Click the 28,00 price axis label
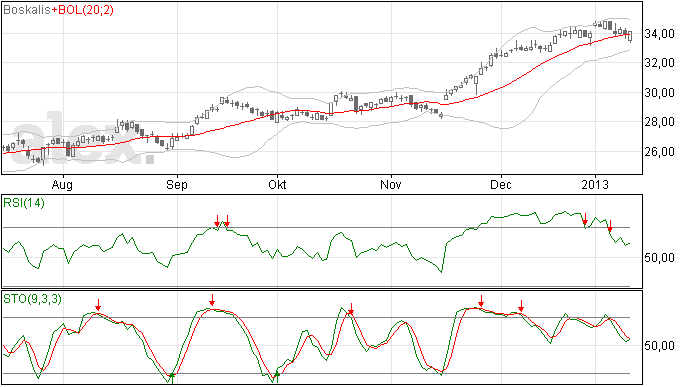 [659, 122]
